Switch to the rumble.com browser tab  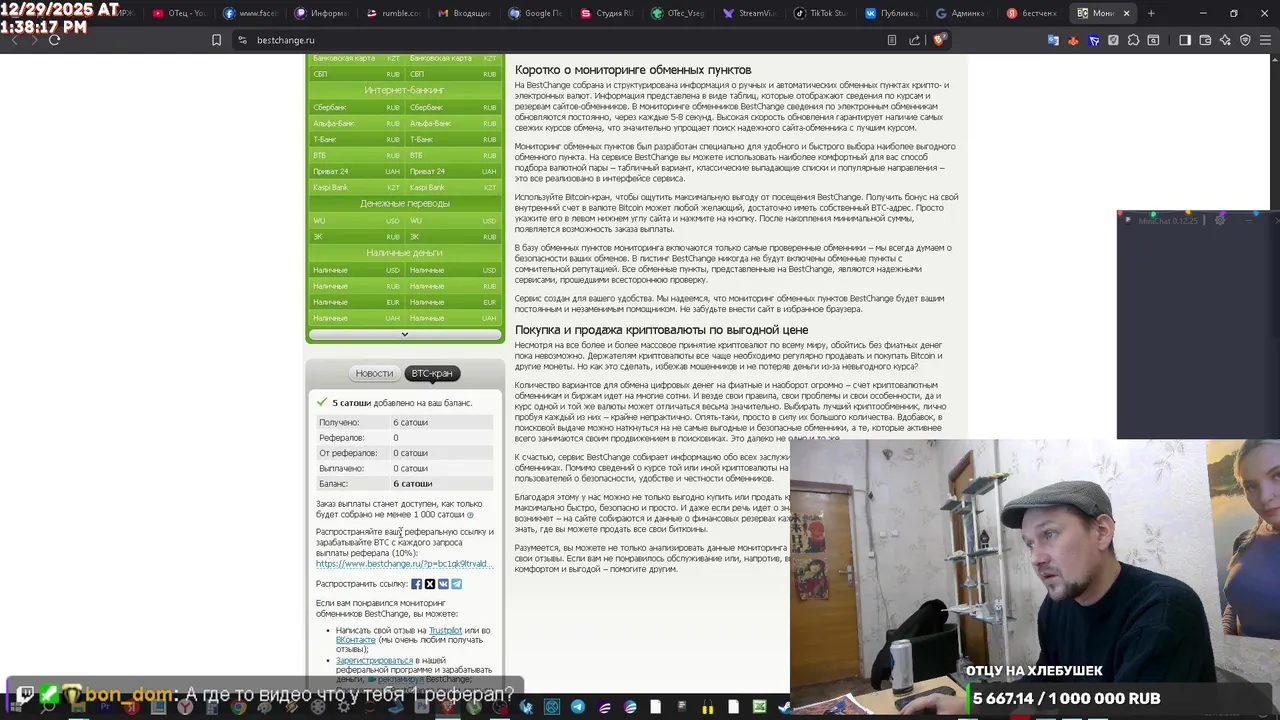point(394,13)
